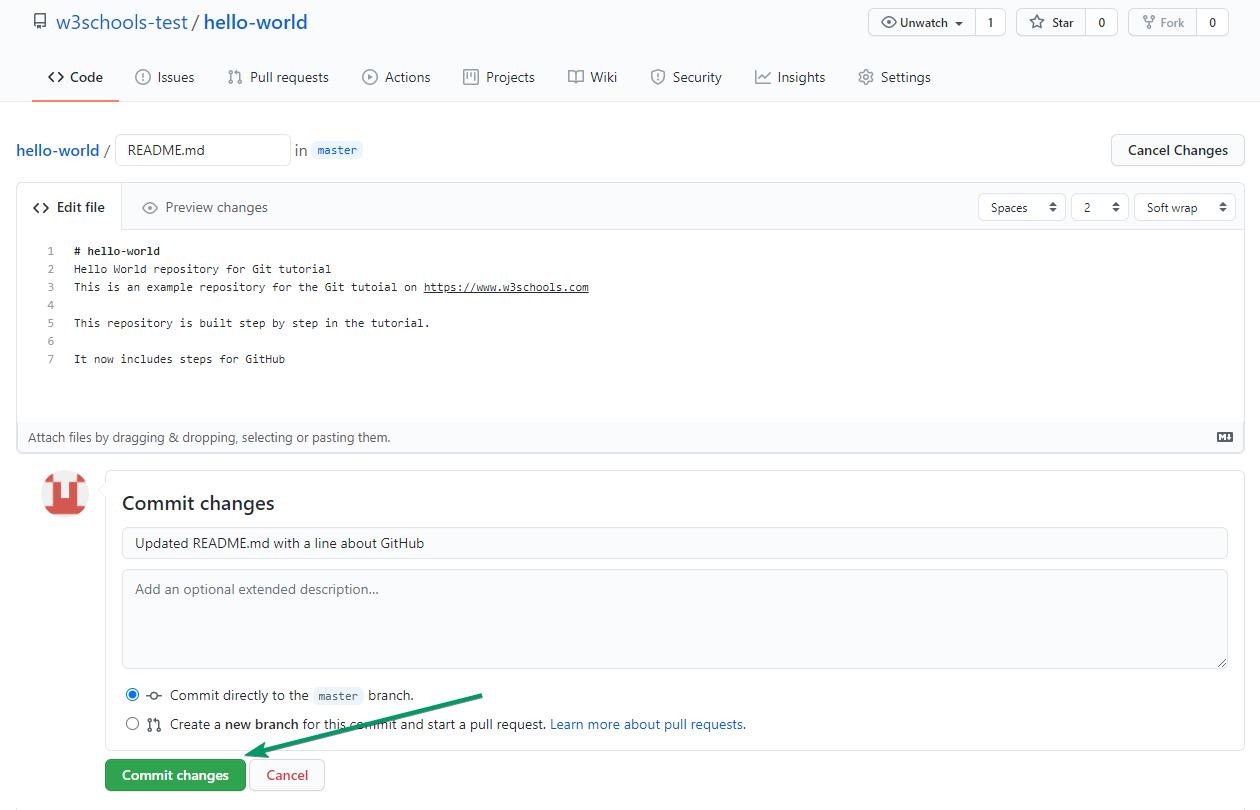This screenshot has width=1260, height=810.
Task: Open the Insights graph icon
Action: click(761, 76)
